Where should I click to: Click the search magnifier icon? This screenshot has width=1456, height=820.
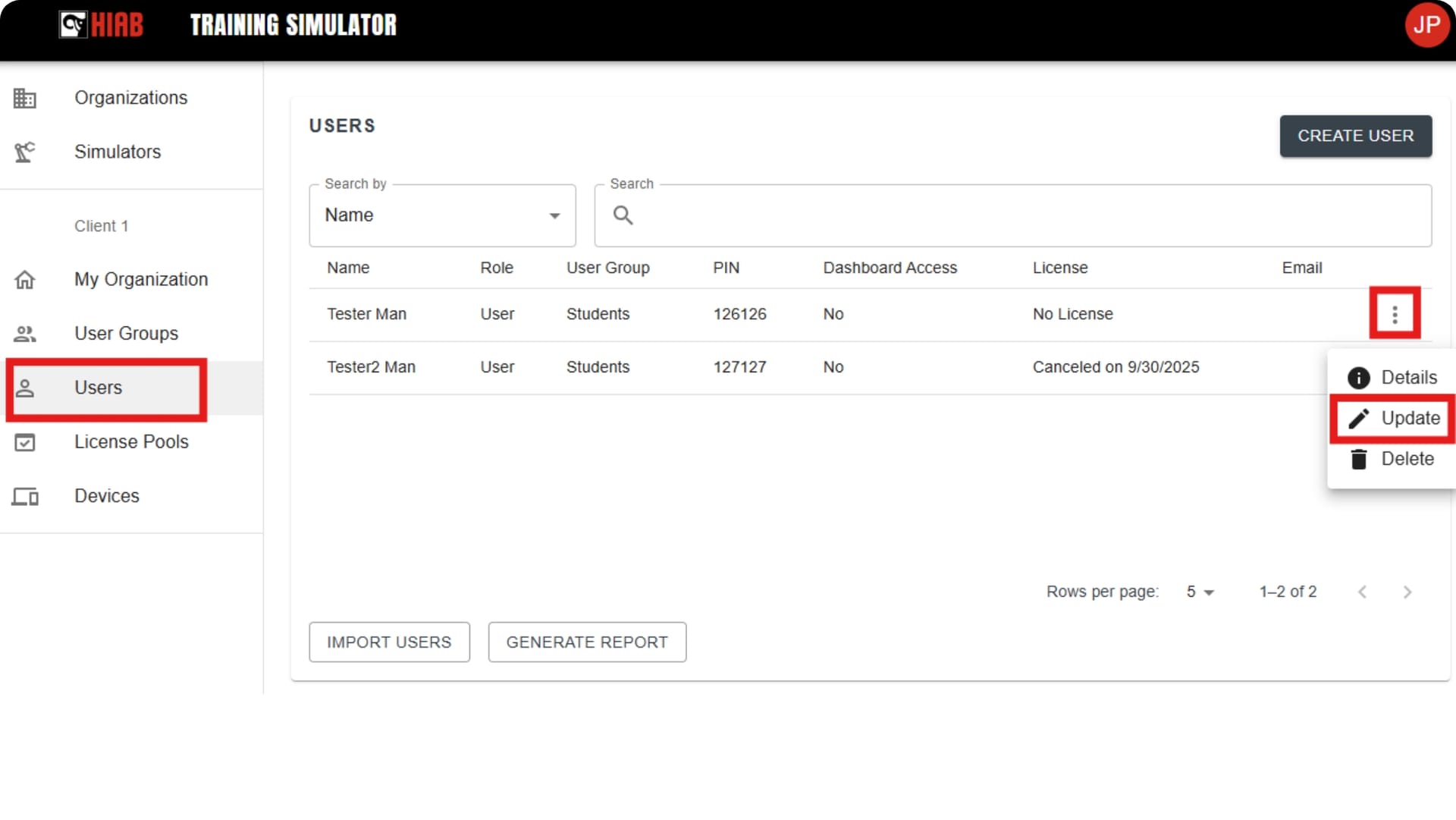coord(623,215)
